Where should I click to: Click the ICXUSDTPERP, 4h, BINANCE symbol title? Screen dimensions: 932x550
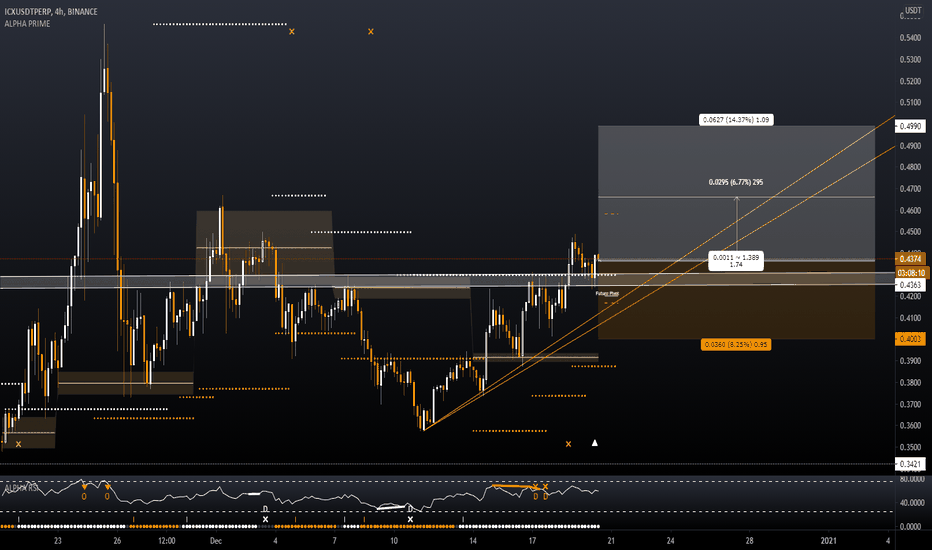click(x=51, y=11)
